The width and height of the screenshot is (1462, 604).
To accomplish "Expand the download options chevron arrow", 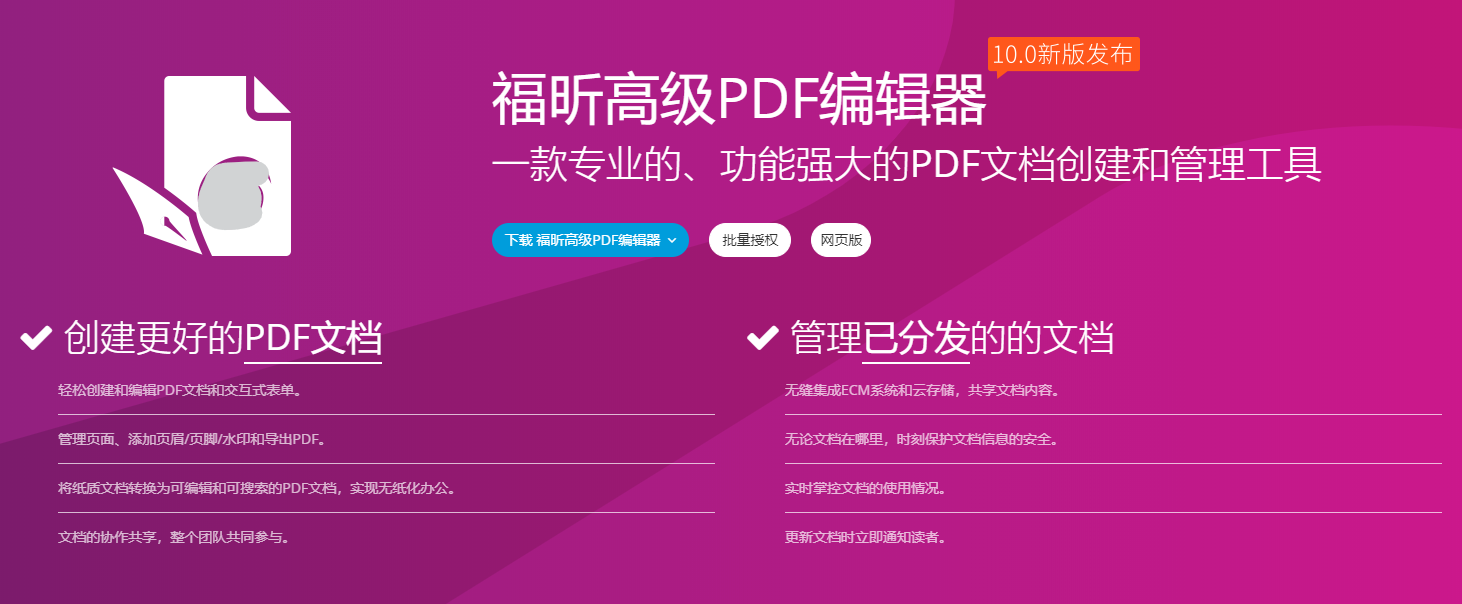I will click(674, 240).
